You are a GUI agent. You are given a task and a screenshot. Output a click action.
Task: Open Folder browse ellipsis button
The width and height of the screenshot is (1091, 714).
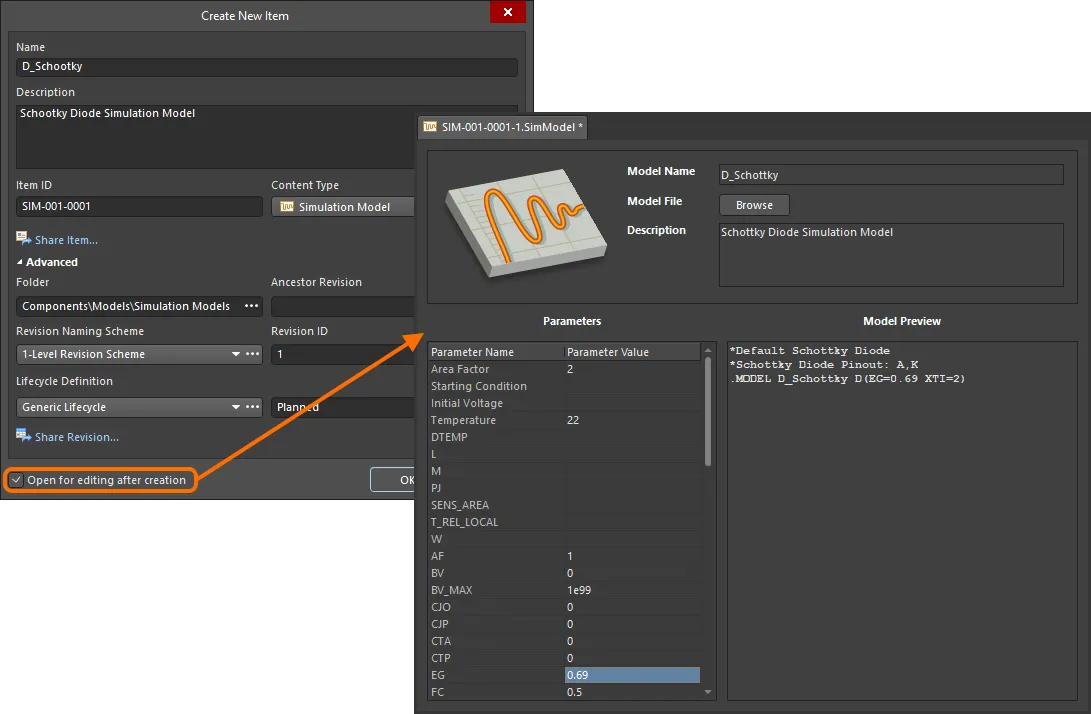pyautogui.click(x=251, y=306)
